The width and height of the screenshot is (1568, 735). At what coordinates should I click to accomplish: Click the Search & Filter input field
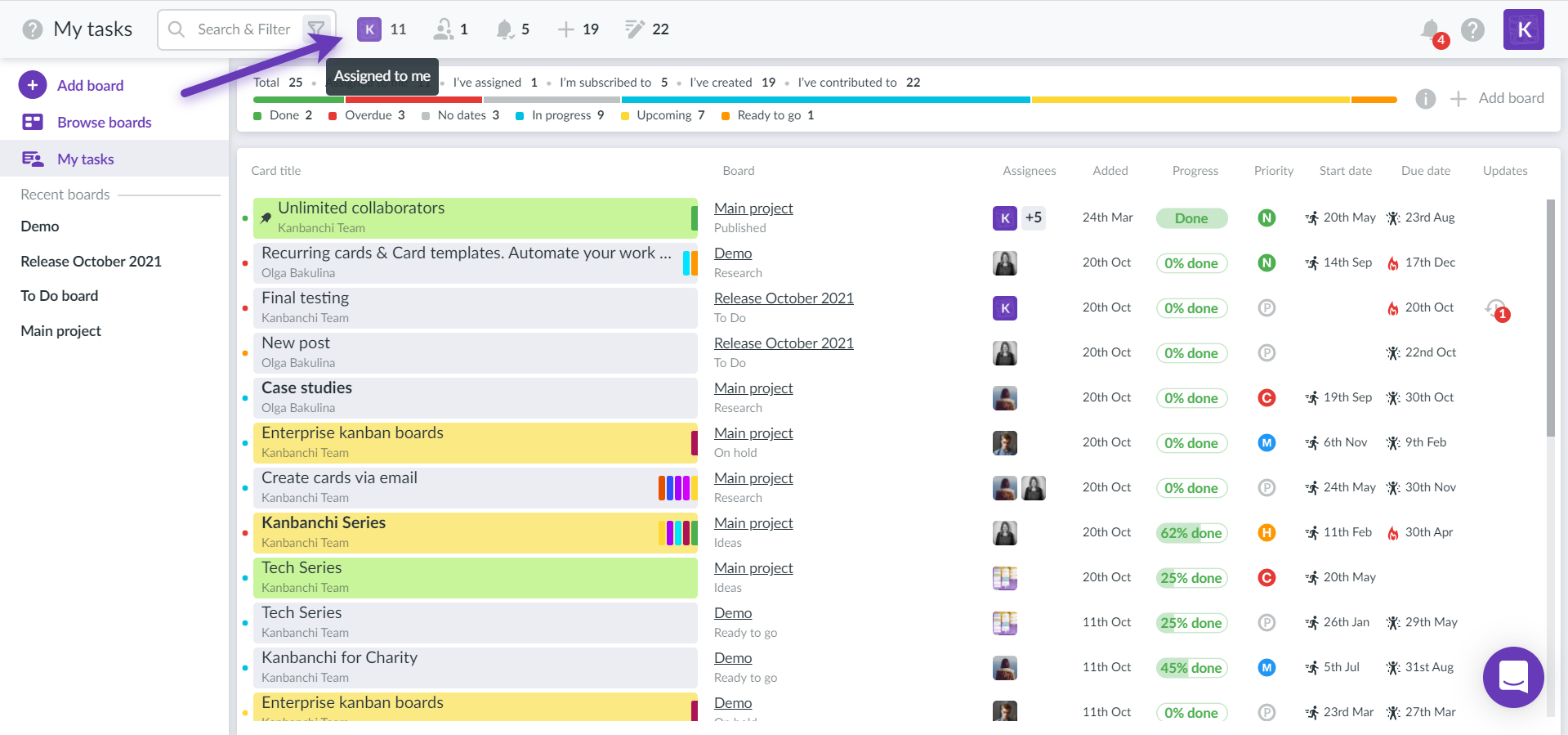pyautogui.click(x=245, y=29)
